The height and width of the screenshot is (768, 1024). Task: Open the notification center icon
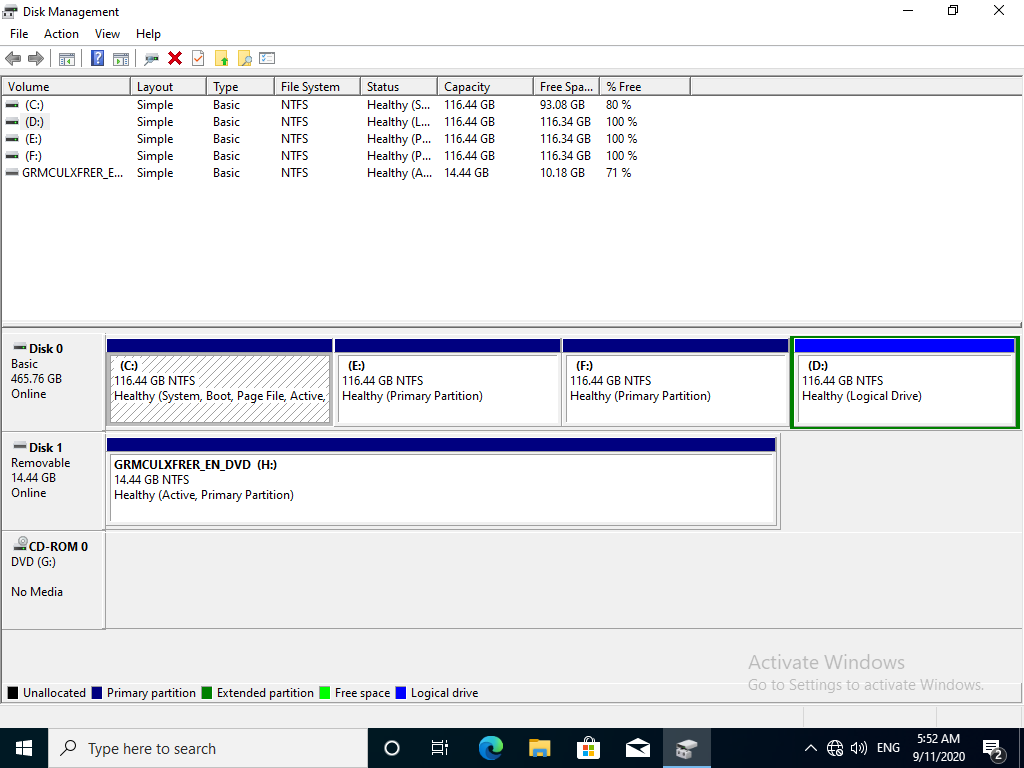993,749
